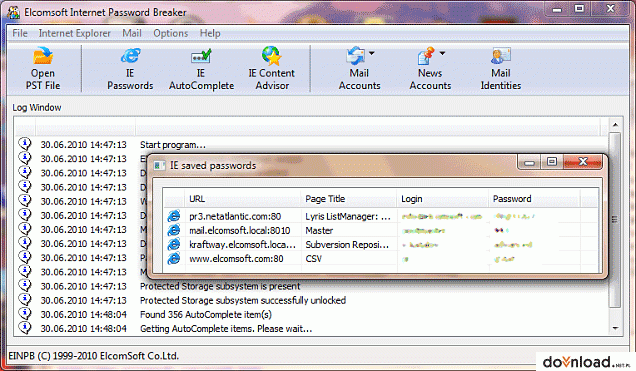Image resolution: width=636 pixels, height=371 pixels.
Task: Select the 'Start program...' log entry
Action: point(173,145)
